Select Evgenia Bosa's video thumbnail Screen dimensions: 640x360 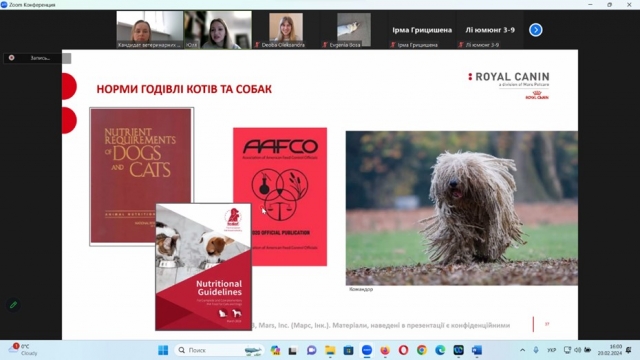tap(354, 30)
